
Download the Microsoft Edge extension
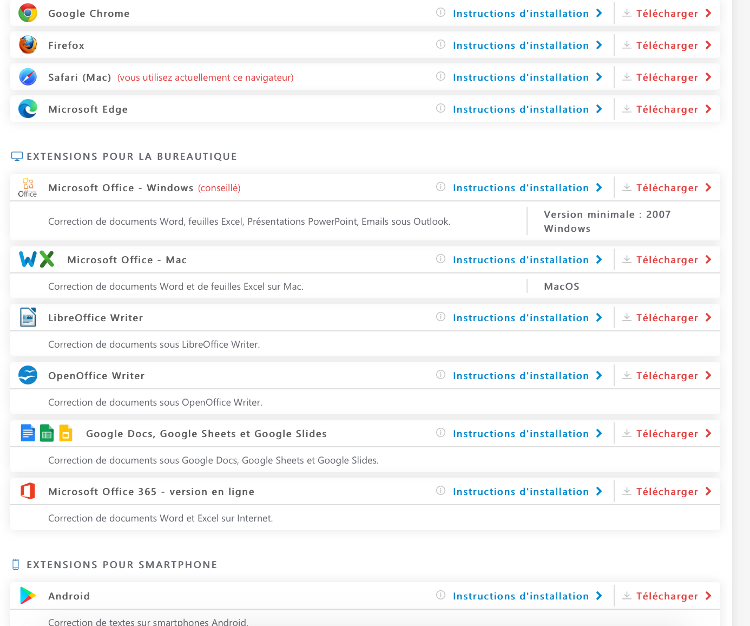point(667,110)
